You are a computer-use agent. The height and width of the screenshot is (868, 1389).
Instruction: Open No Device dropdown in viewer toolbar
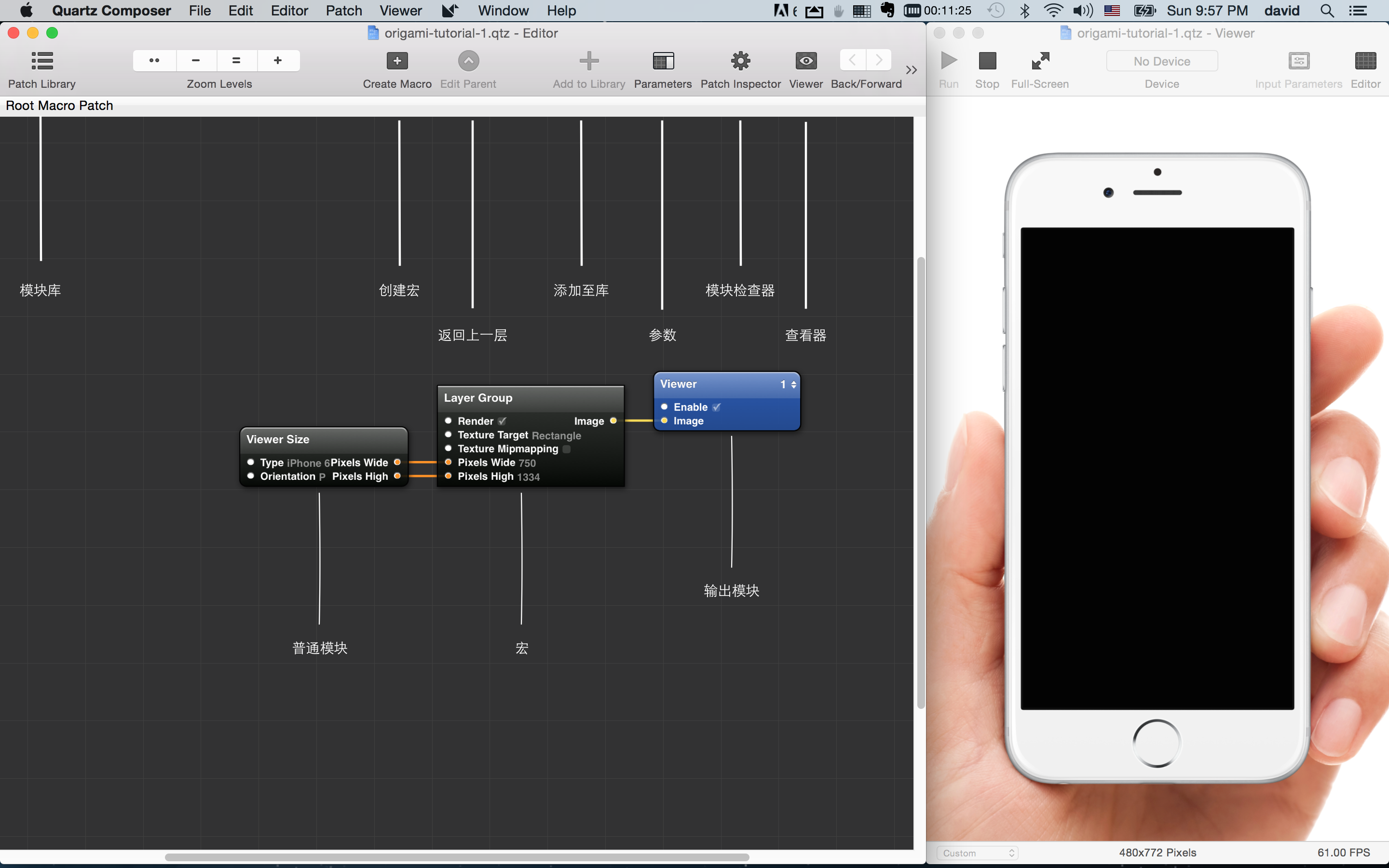point(1162,61)
